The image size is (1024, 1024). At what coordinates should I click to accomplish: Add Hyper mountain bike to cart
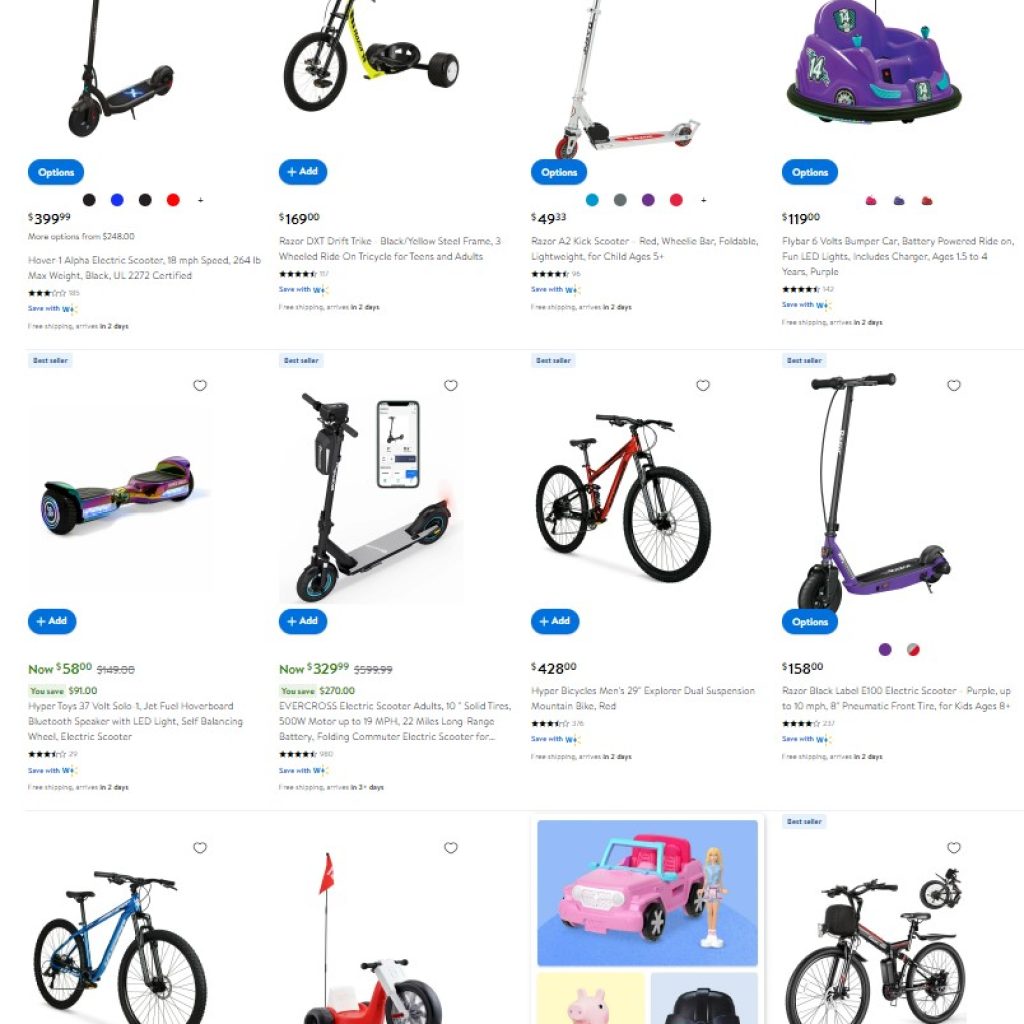(x=555, y=621)
